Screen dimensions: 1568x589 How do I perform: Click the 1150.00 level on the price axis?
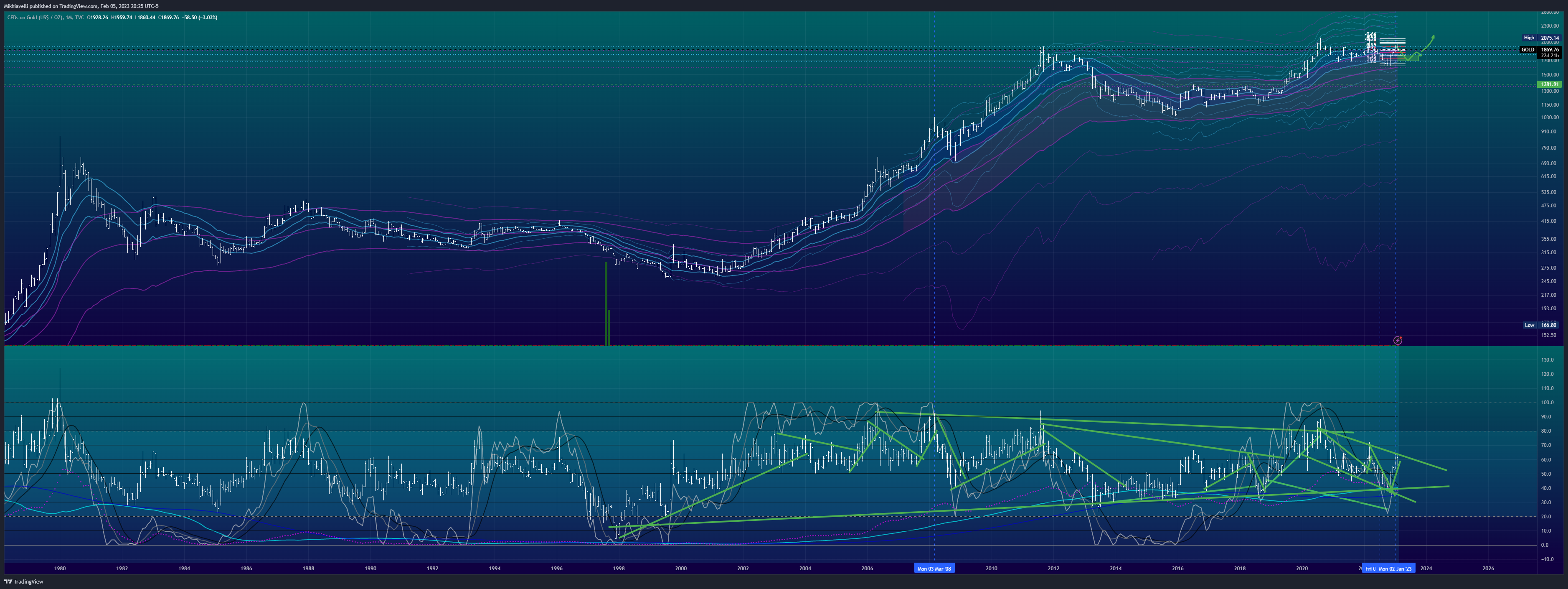point(1550,105)
